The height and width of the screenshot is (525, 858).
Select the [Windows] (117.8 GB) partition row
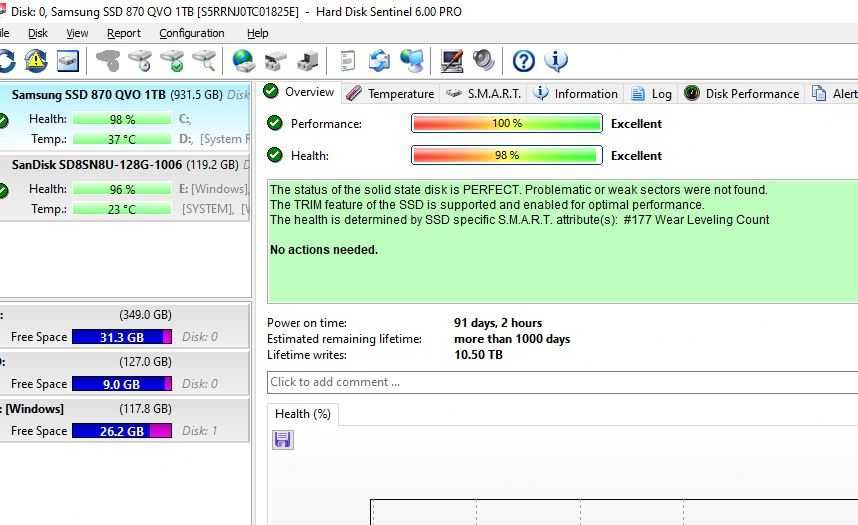(125, 420)
